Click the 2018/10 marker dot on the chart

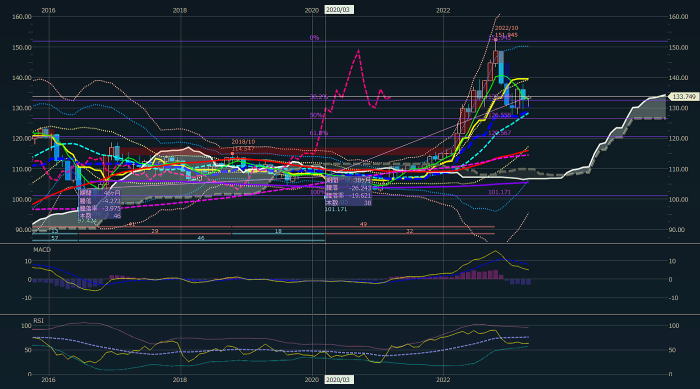coord(232,154)
